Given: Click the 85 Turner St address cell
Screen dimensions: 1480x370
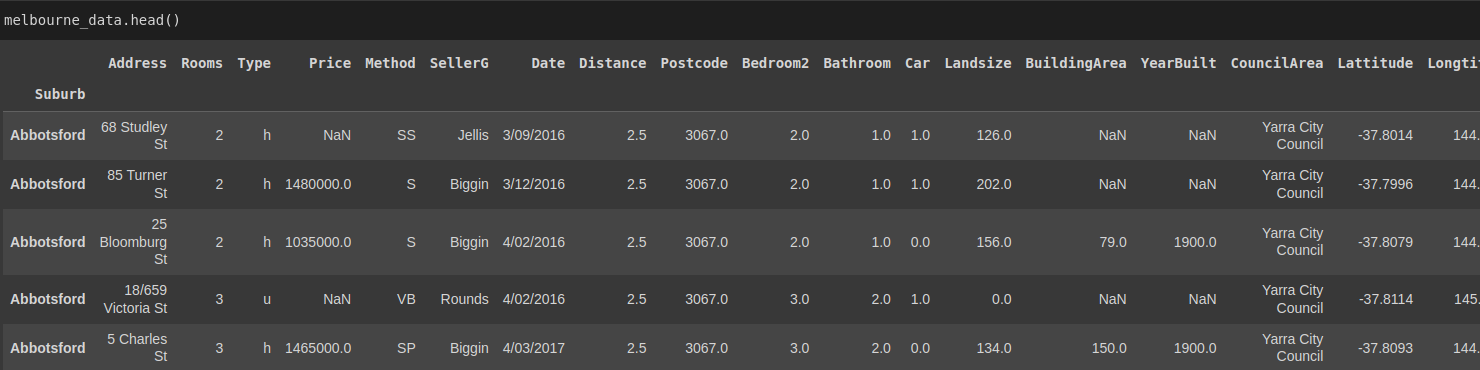Looking at the screenshot, I should [x=137, y=184].
